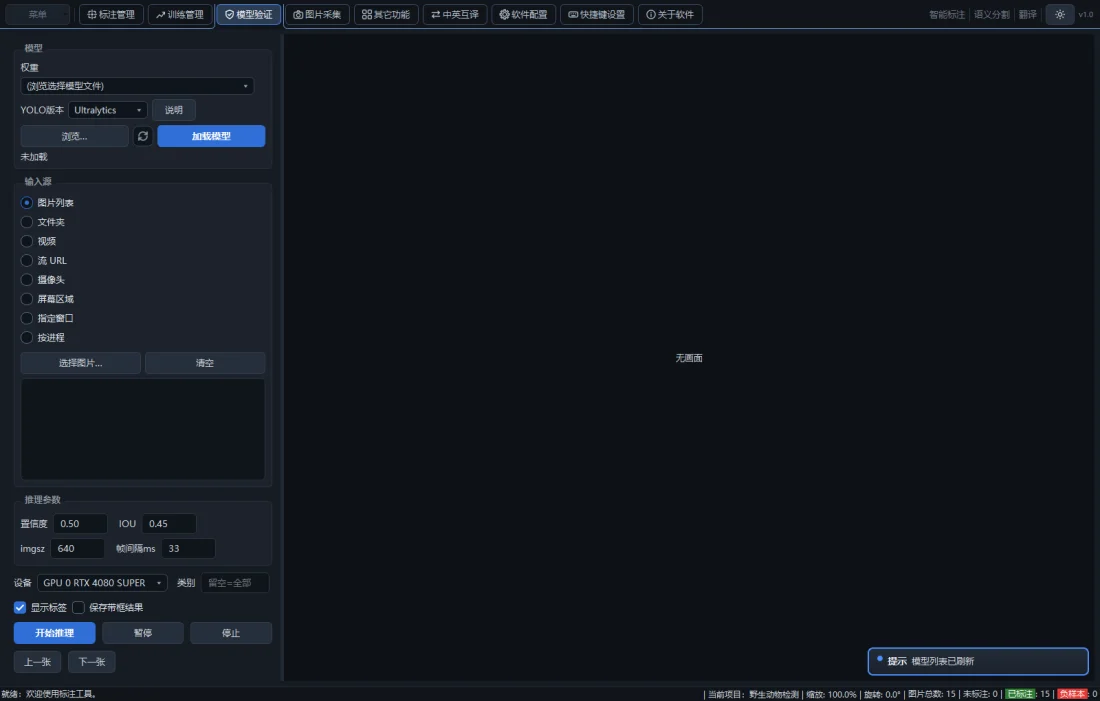Open the 软件配置 gear tab
This screenshot has width=1100, height=701.
point(523,15)
